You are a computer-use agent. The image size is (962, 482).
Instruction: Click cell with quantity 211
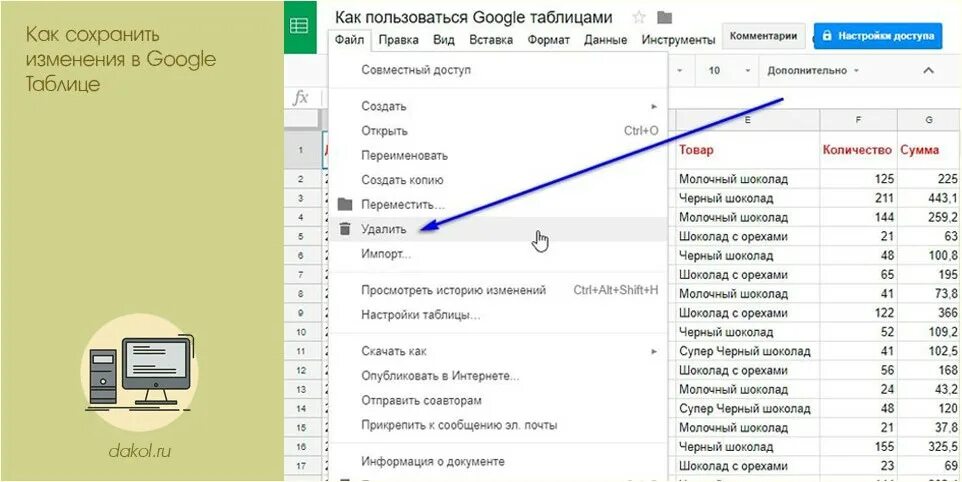(x=858, y=198)
